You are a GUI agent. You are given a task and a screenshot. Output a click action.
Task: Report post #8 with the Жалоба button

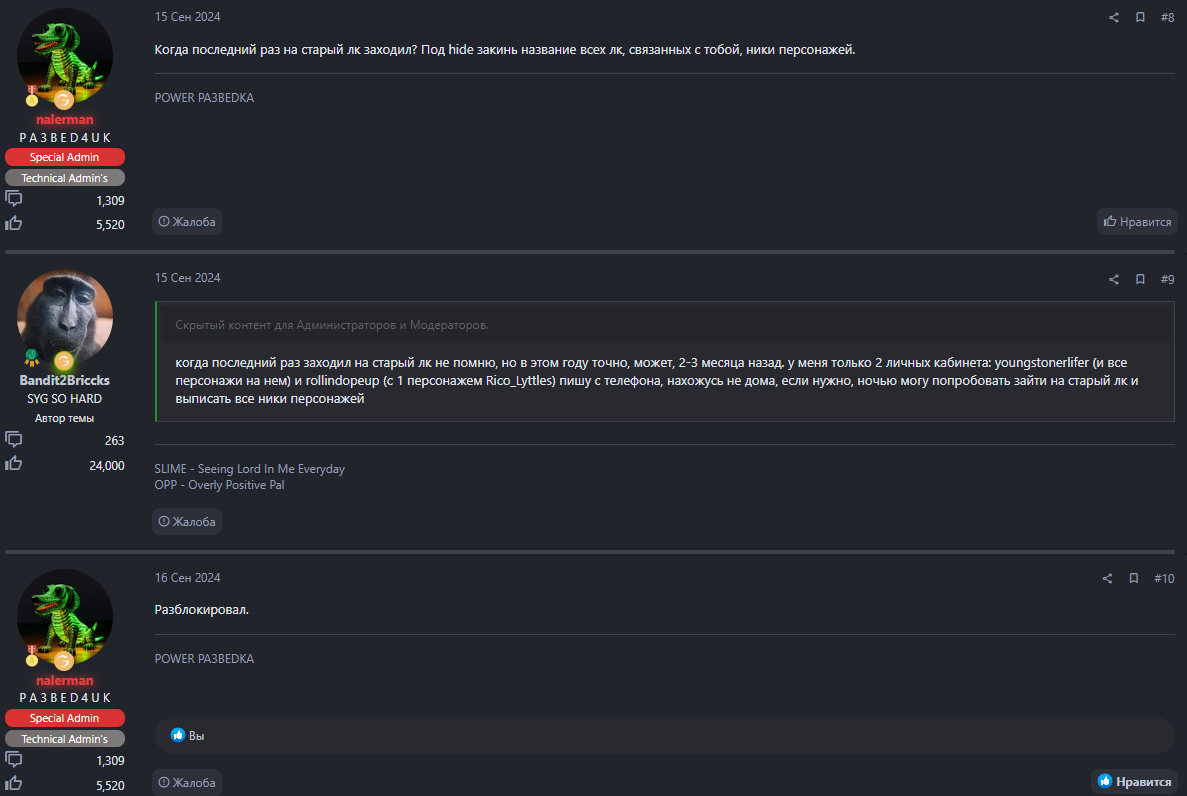point(187,222)
